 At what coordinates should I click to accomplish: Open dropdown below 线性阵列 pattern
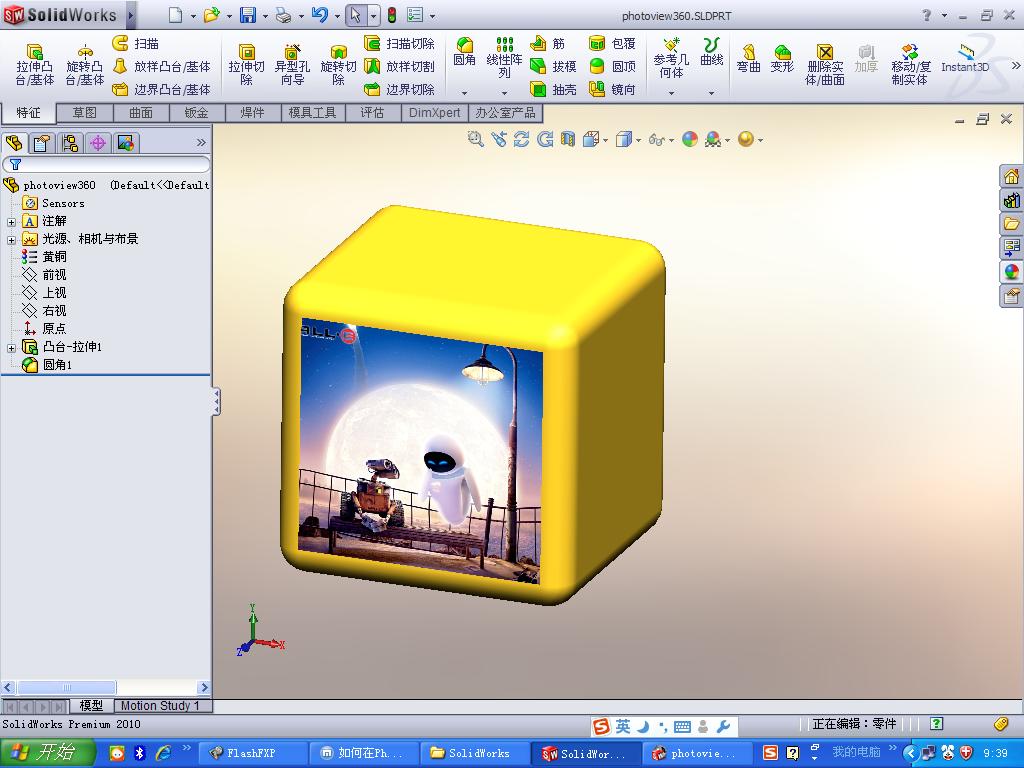tap(504, 93)
